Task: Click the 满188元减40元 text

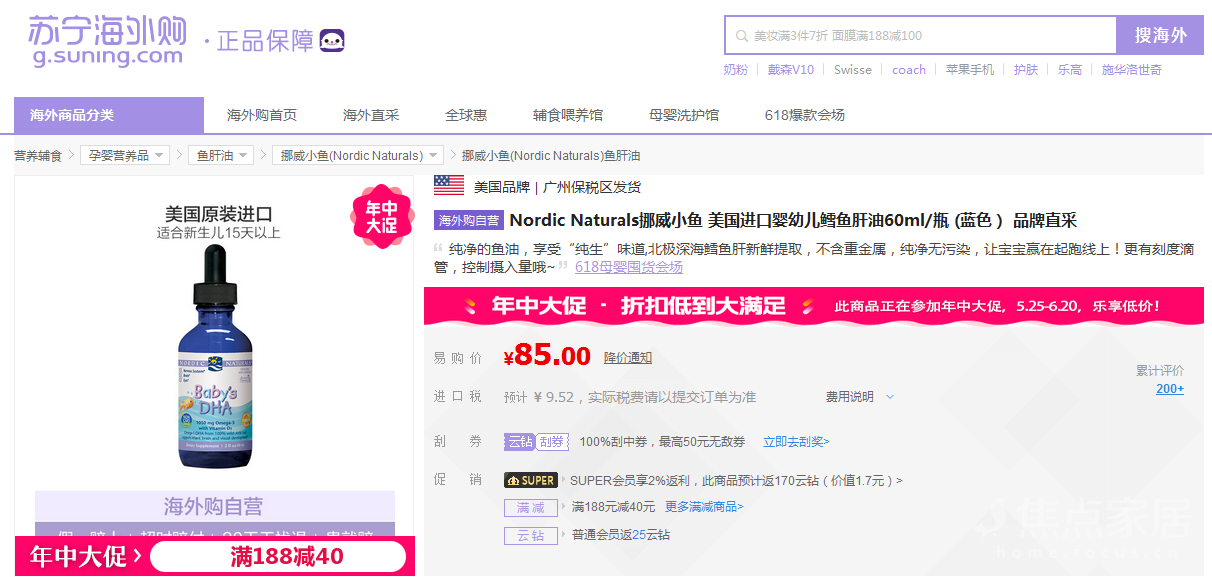Action: pos(613,508)
